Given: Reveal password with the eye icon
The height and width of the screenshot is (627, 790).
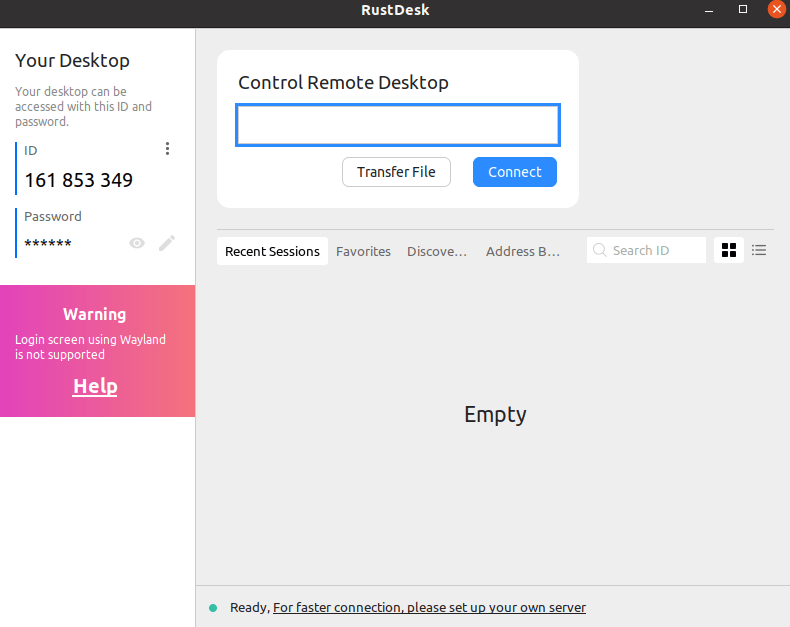Looking at the screenshot, I should click(137, 243).
